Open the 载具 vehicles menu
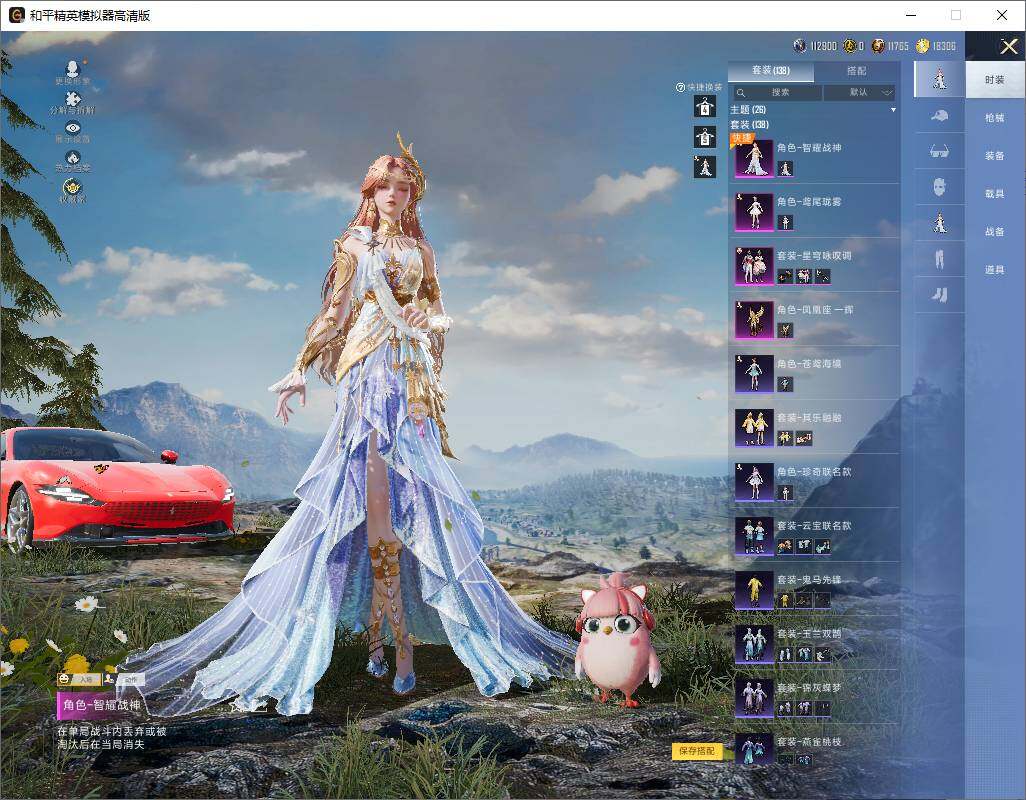The image size is (1026, 800). point(995,194)
